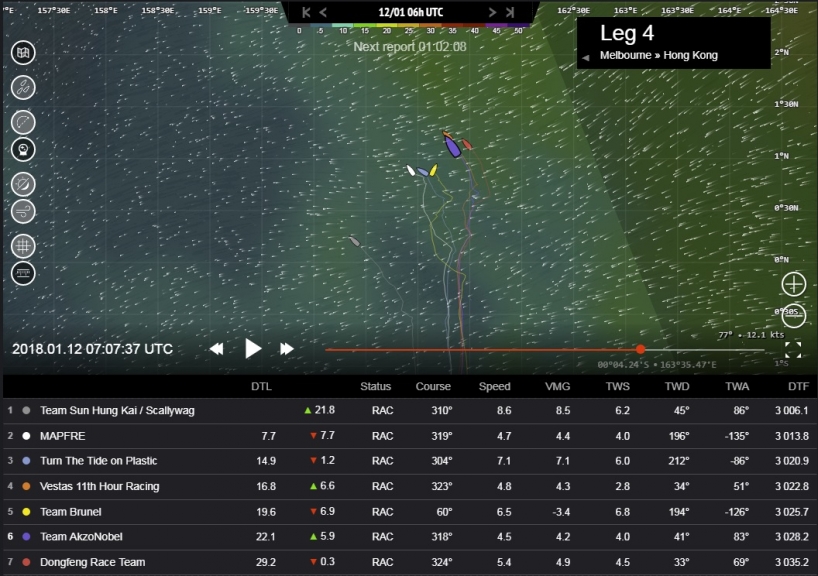Click the purple AkzoNobel boat on the map

(452, 146)
